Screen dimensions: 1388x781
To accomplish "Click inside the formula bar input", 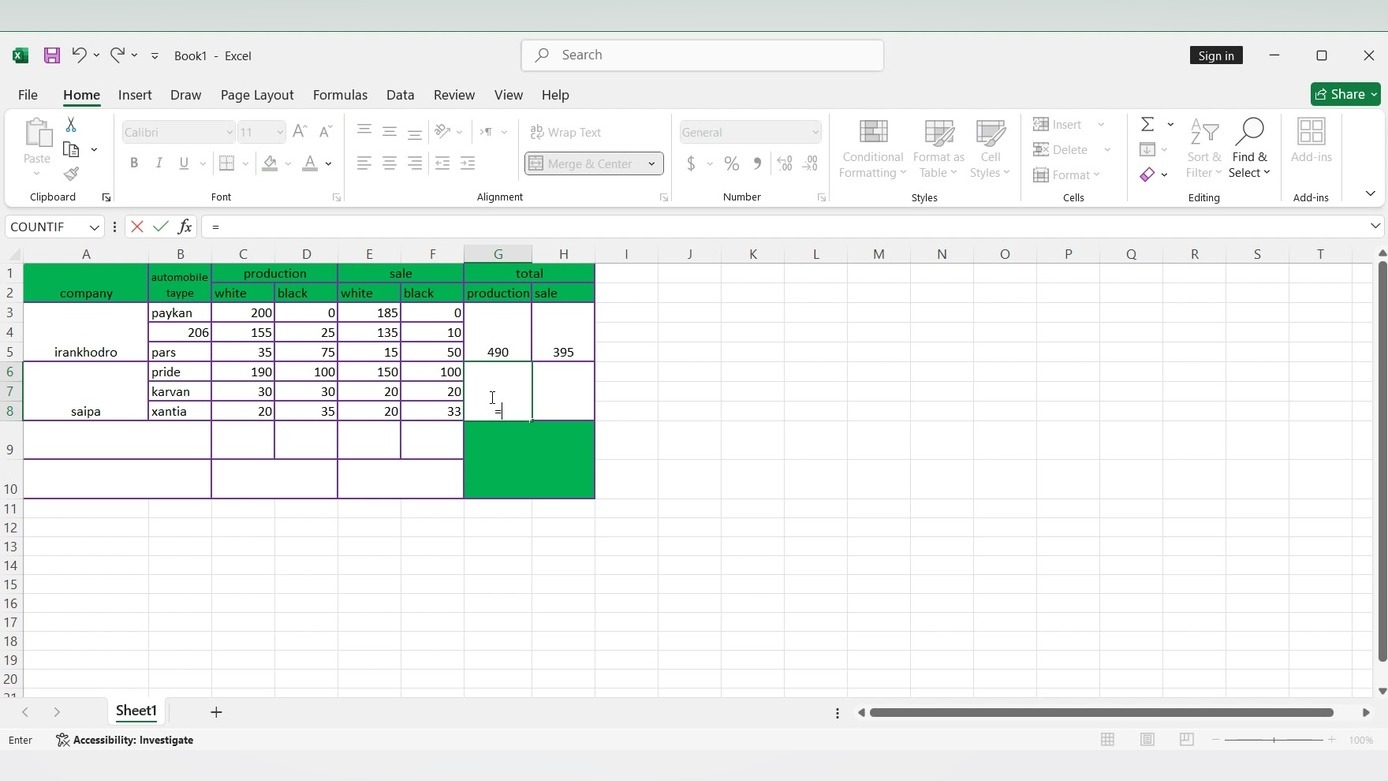I will (784, 227).
